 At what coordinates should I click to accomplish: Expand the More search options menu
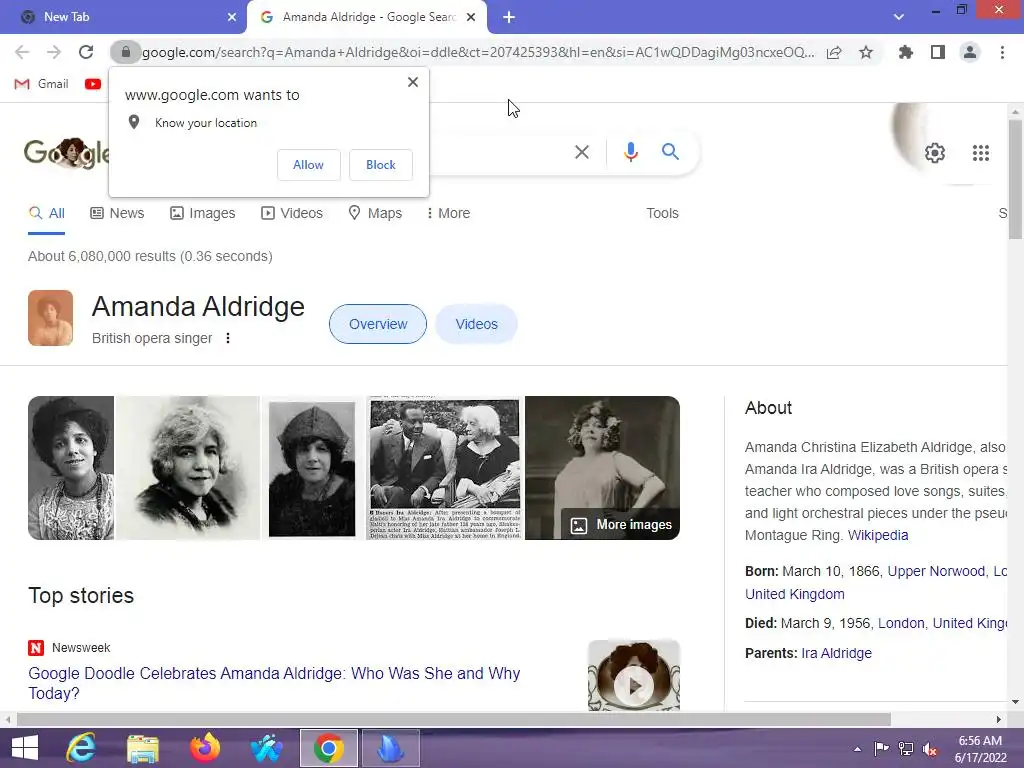(x=447, y=213)
